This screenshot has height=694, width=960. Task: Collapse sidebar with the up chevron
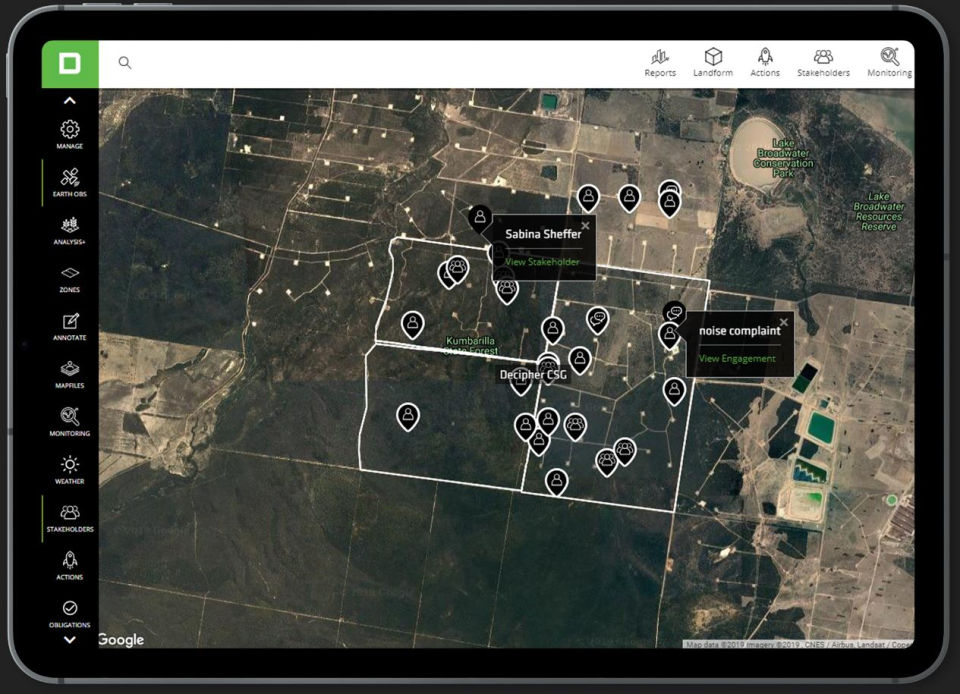[x=70, y=100]
